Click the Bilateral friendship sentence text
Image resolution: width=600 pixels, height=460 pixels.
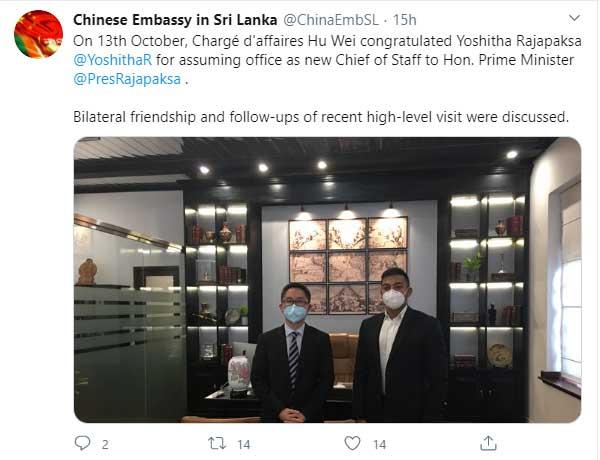pos(321,117)
